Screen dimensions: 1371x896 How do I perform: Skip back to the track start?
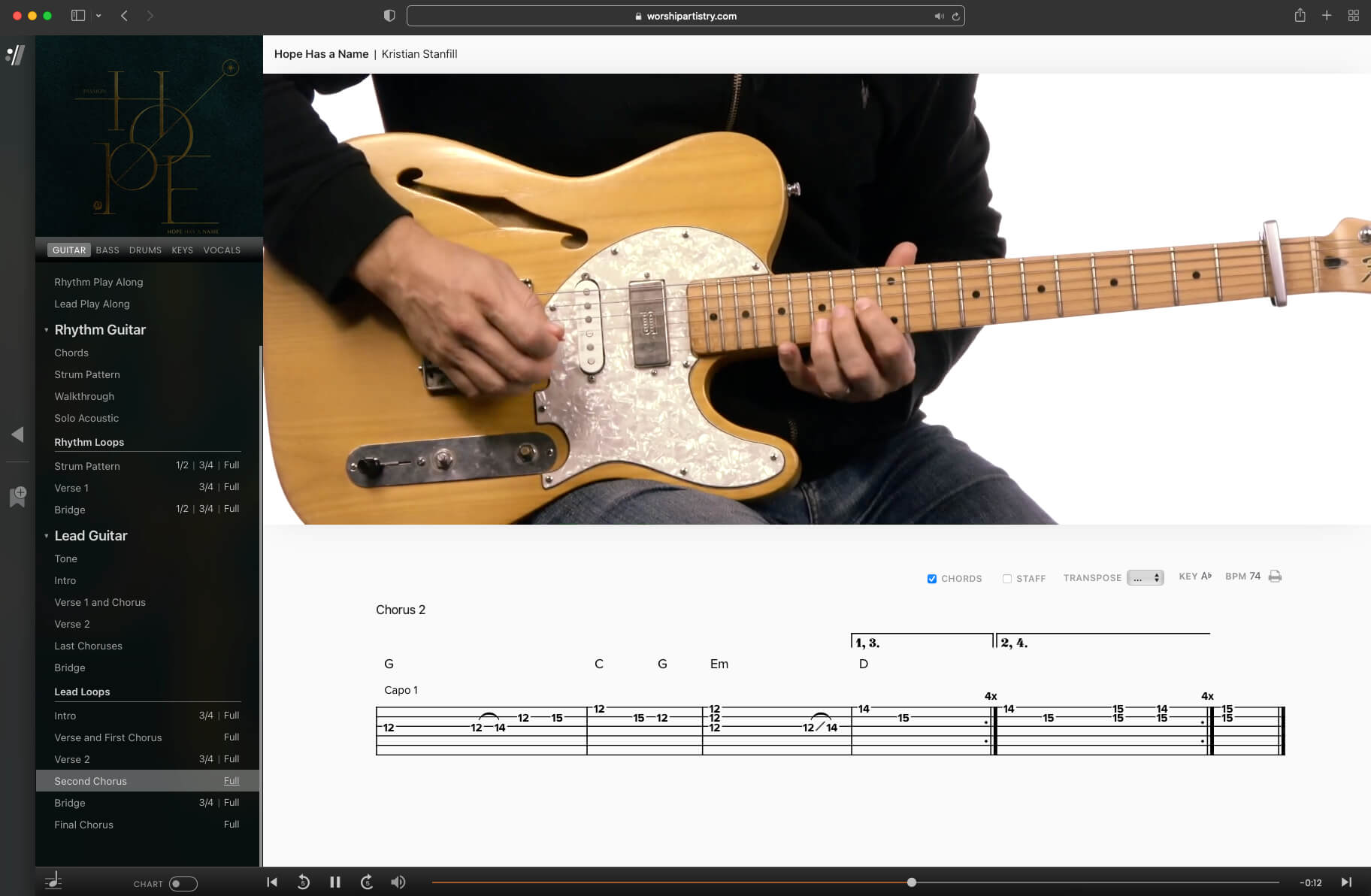(272, 882)
